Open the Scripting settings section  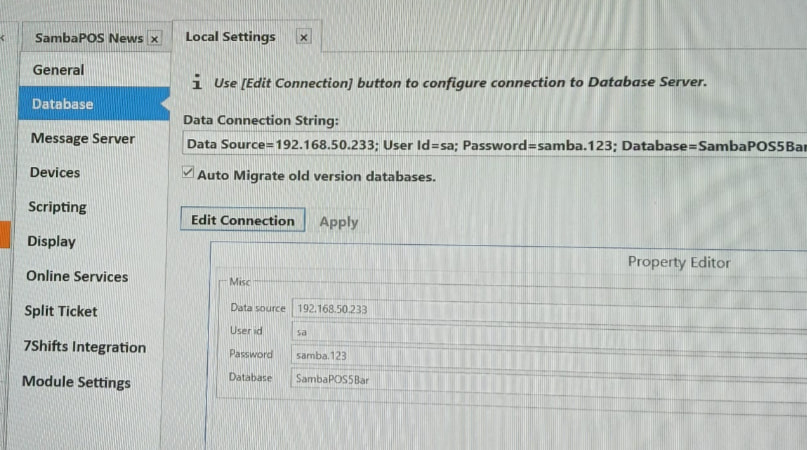click(57, 207)
